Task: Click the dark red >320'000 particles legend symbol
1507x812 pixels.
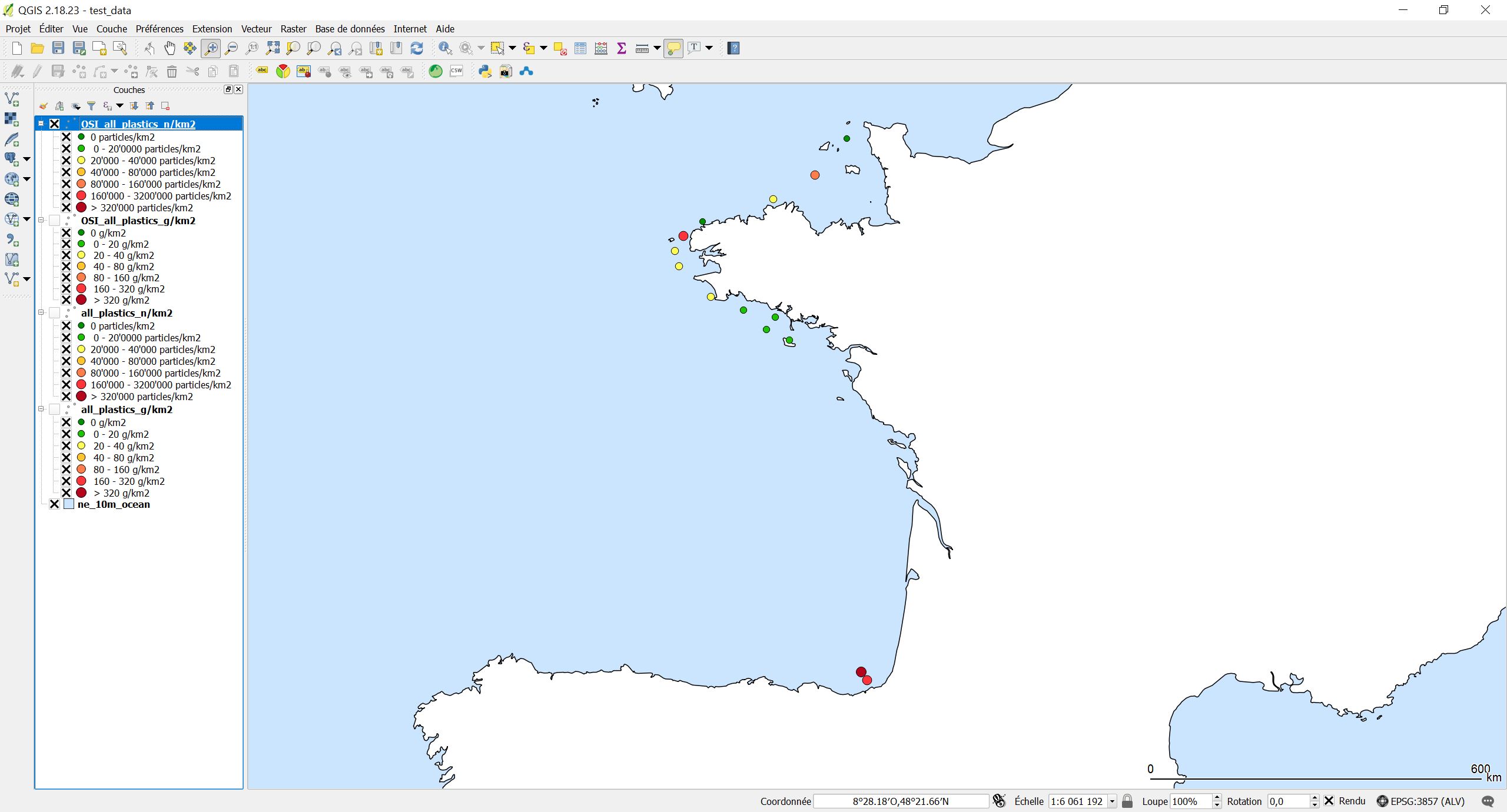Action: pos(81,208)
